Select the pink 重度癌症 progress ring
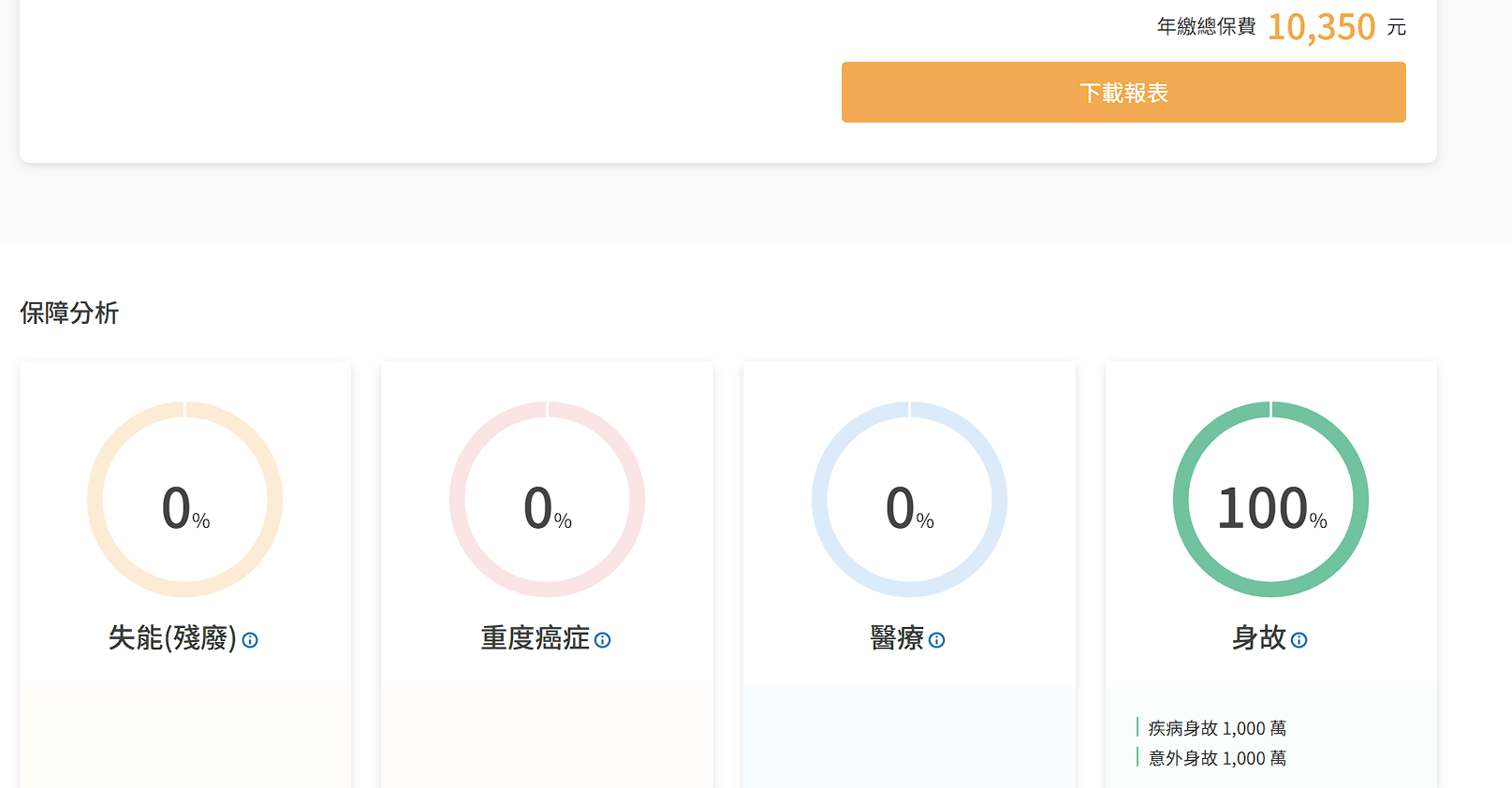The height and width of the screenshot is (788, 1512). [x=457, y=500]
